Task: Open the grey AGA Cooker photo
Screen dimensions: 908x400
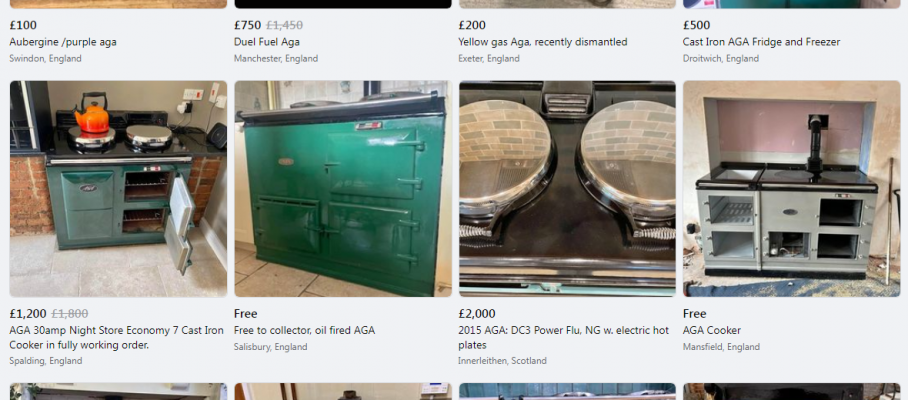Action: pyautogui.click(x=792, y=189)
